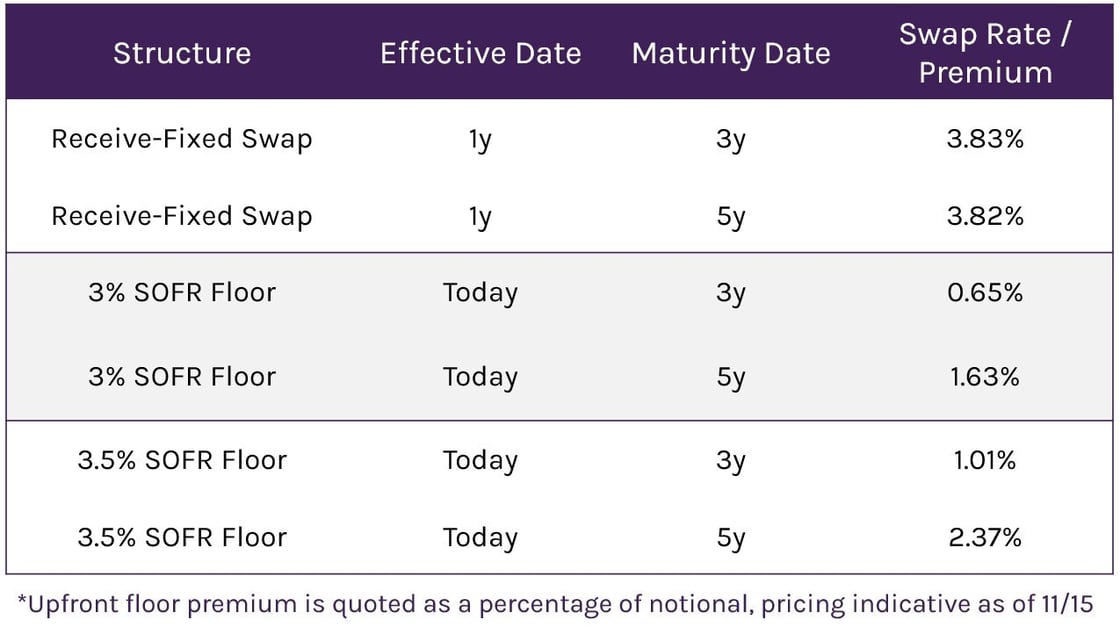Click the 2.37% premium value
The height and width of the screenshot is (627, 1120).
985,538
